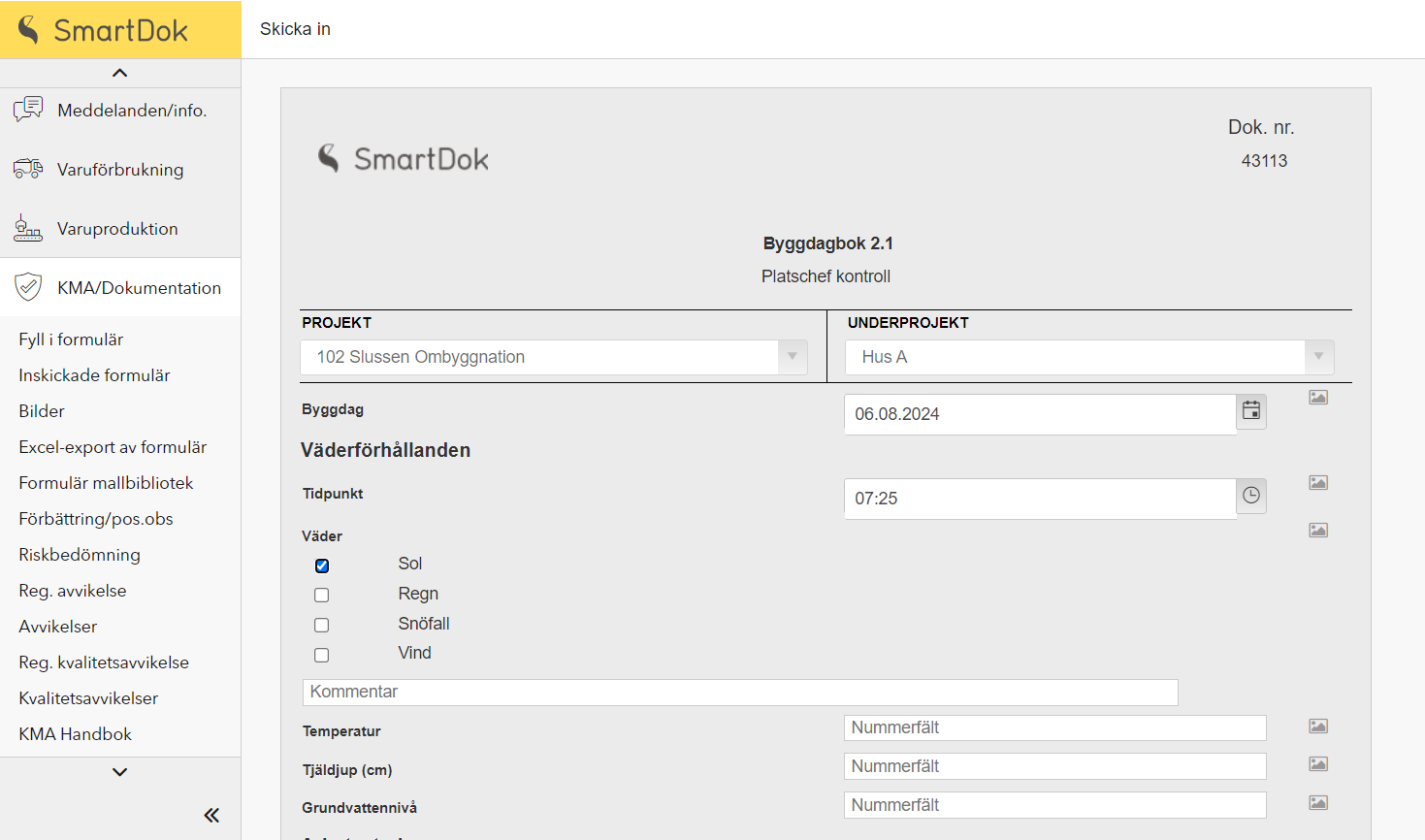This screenshot has height=840, width=1425.
Task: Attach image to Grundvattennivå row
Action: pos(1318,803)
